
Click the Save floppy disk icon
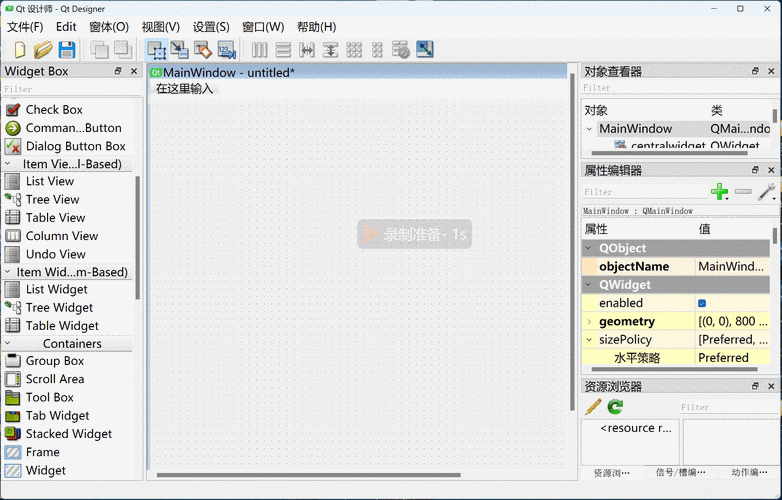click(67, 49)
